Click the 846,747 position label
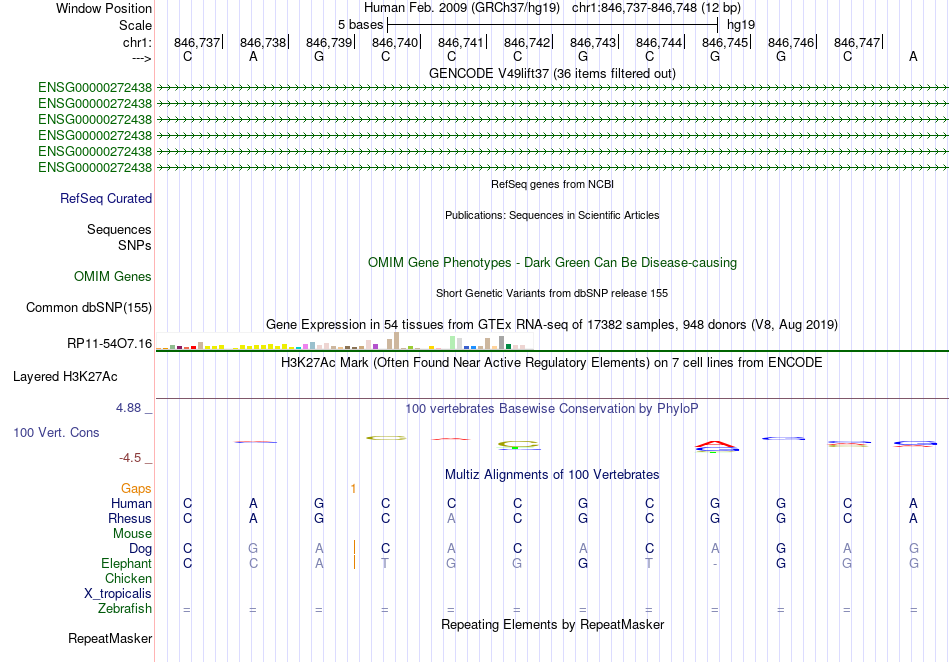 click(857, 42)
